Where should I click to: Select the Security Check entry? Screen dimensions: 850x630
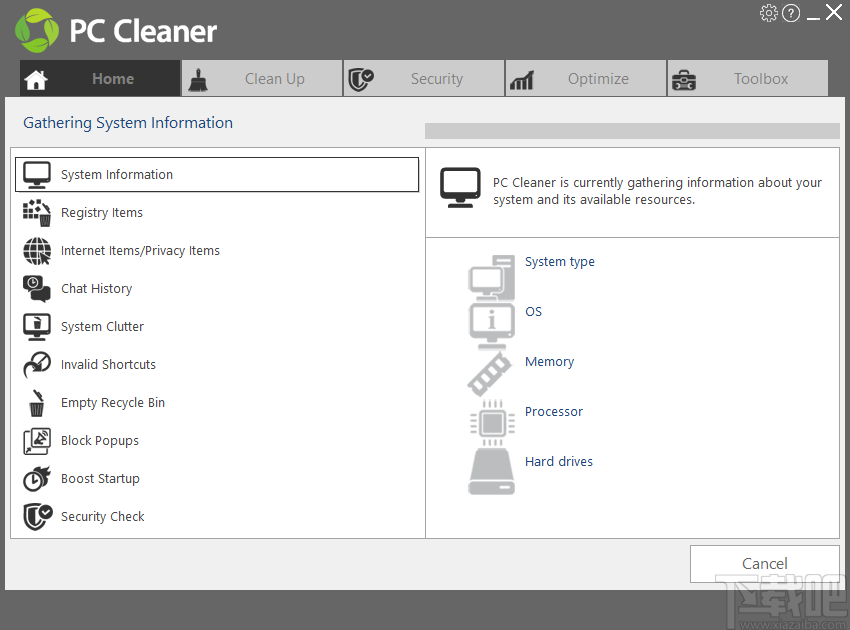tap(217, 516)
